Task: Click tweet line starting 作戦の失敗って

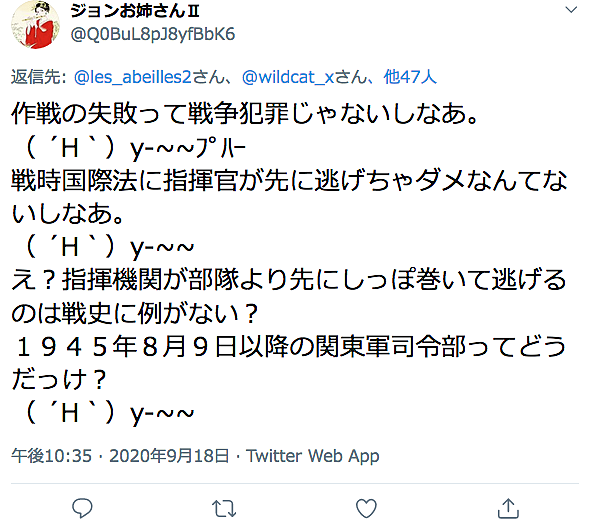Action: [245, 114]
